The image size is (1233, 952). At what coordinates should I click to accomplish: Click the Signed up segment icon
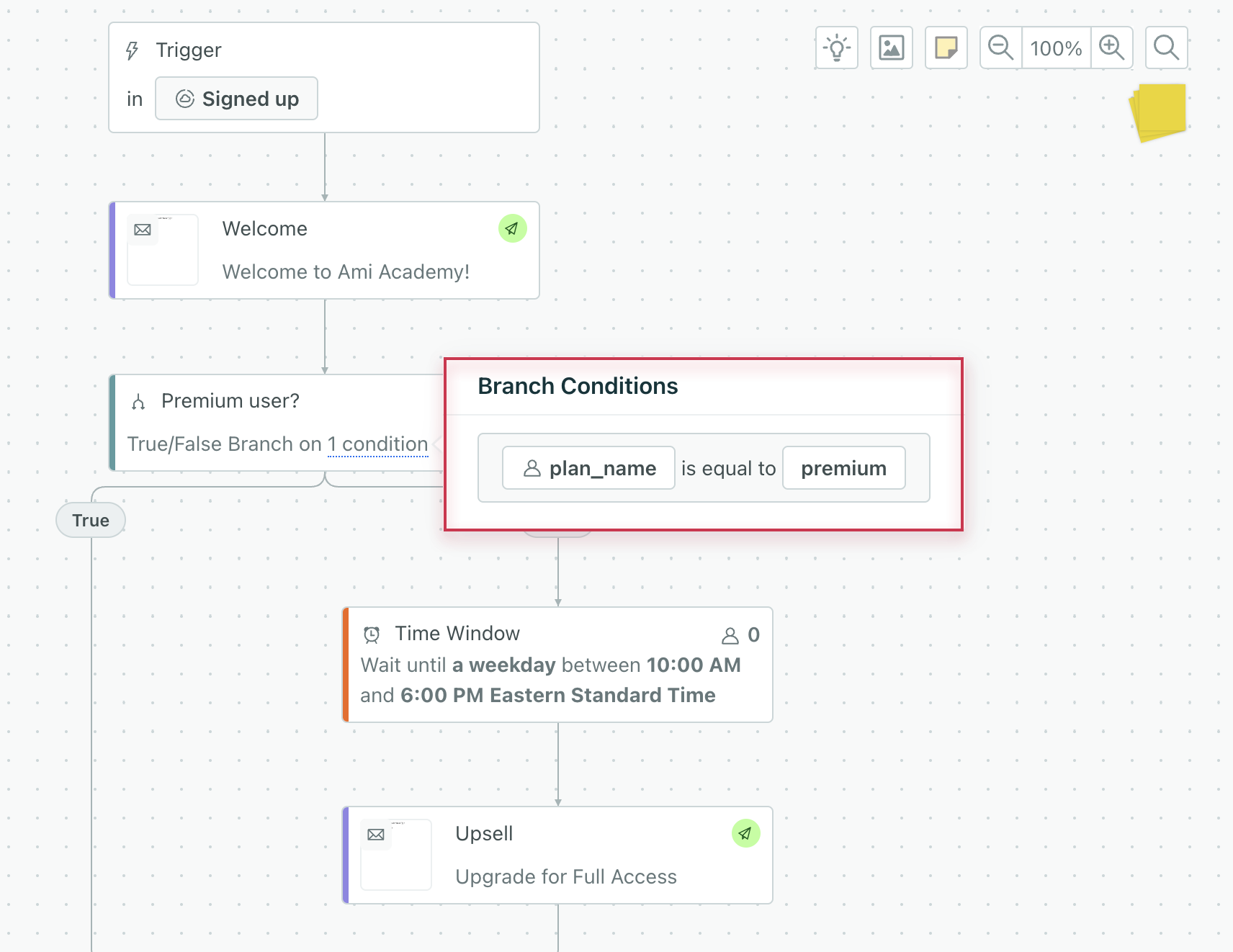coord(185,99)
